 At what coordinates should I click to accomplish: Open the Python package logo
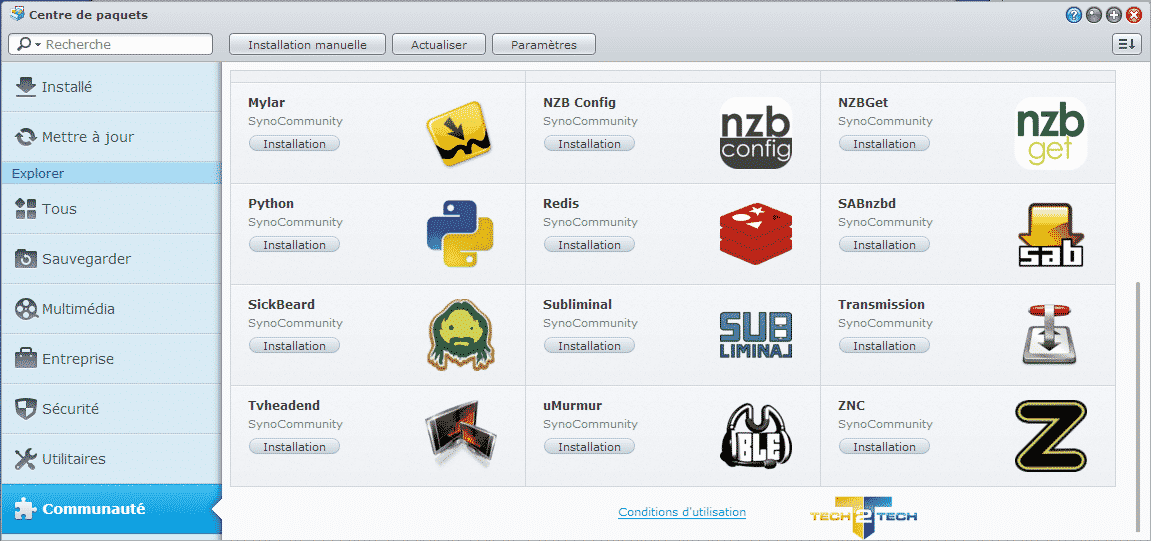point(460,234)
